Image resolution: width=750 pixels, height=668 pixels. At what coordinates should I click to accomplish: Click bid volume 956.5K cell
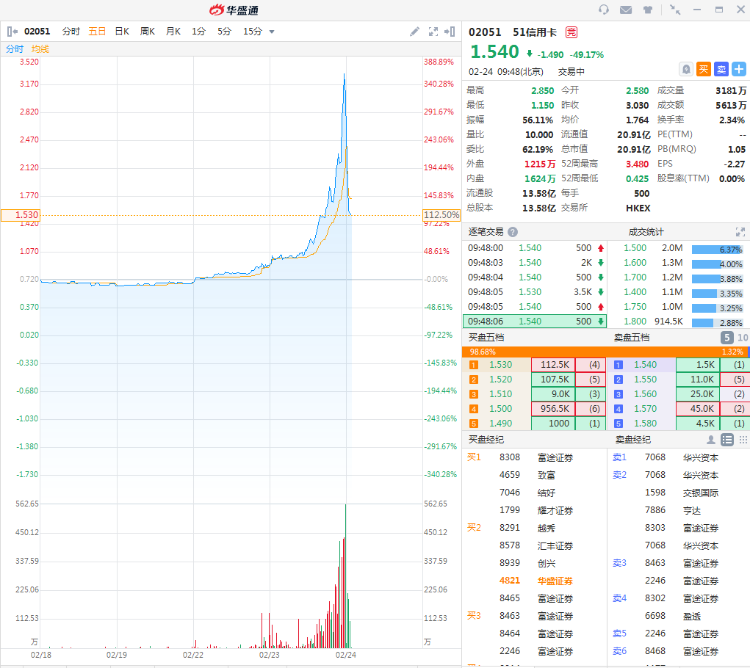tap(553, 409)
